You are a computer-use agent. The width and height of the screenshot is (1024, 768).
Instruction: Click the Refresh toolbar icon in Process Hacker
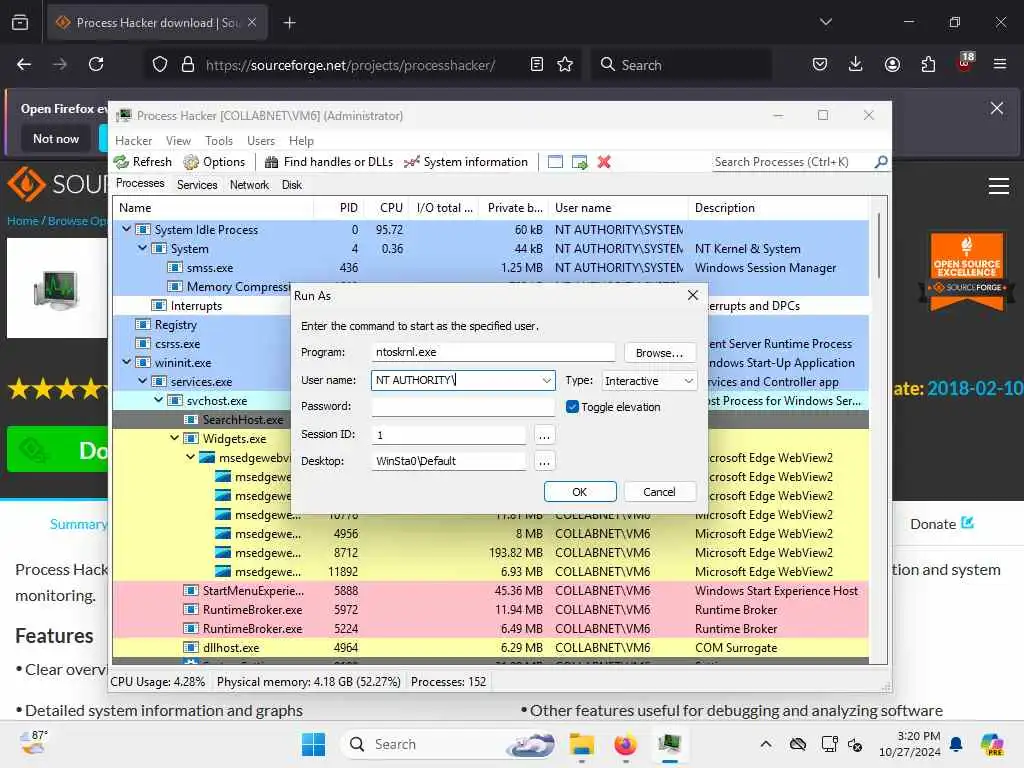pos(121,162)
